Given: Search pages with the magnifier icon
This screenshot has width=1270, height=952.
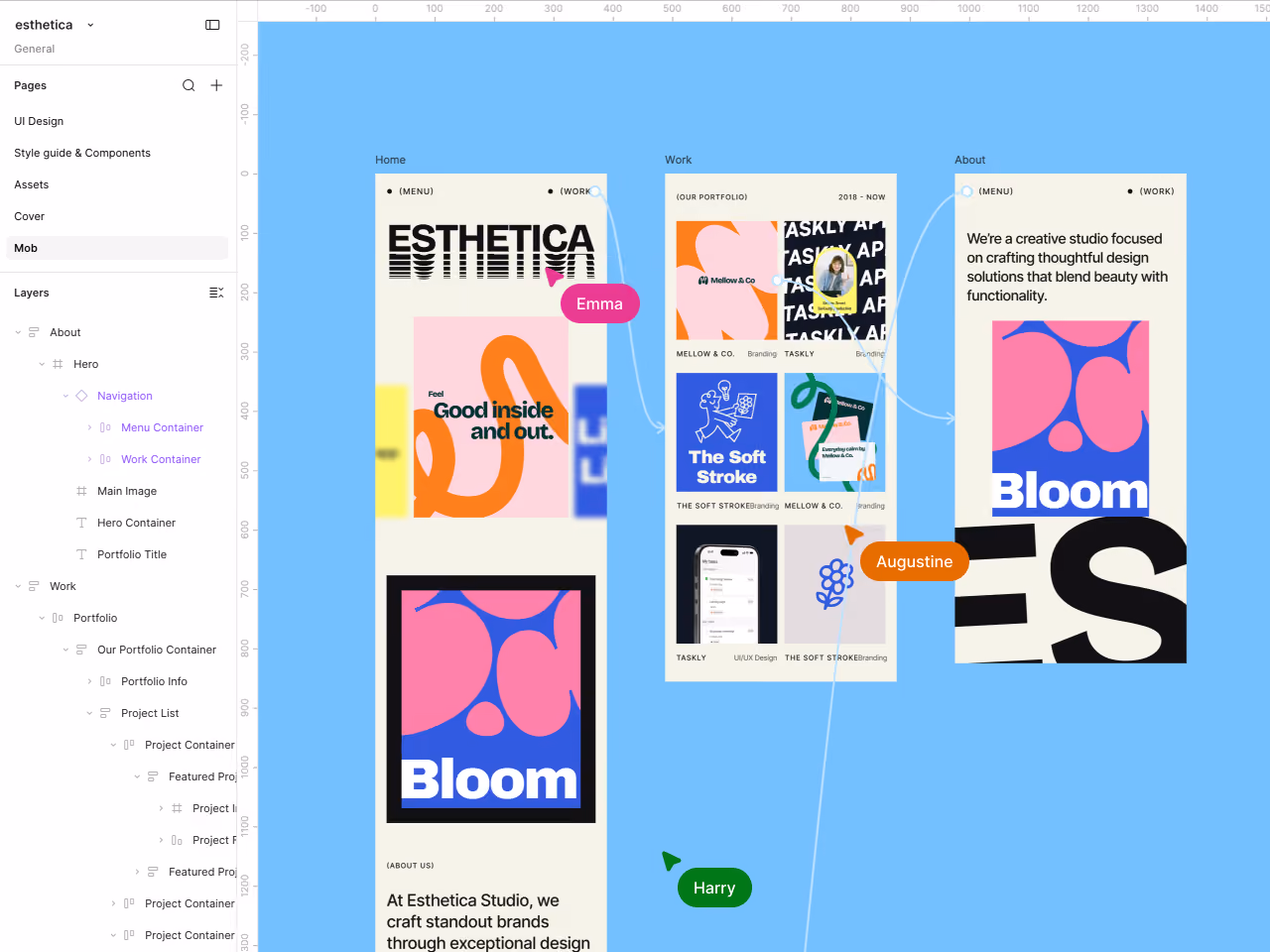Looking at the screenshot, I should 189,85.
